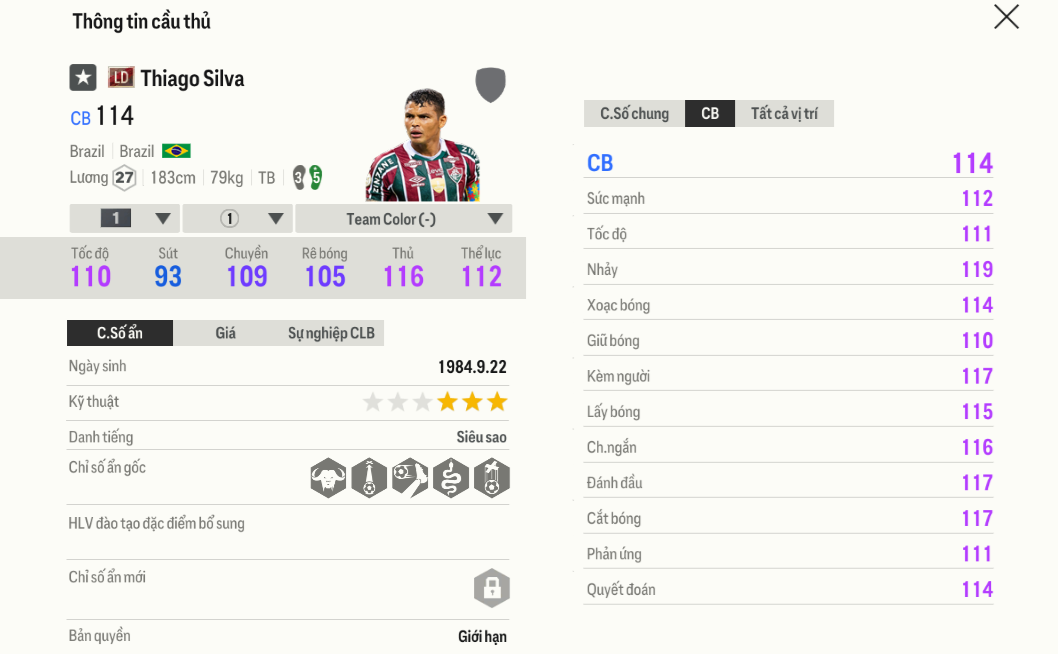
Task: Switch to the C.Số chung tab
Action: (634, 113)
